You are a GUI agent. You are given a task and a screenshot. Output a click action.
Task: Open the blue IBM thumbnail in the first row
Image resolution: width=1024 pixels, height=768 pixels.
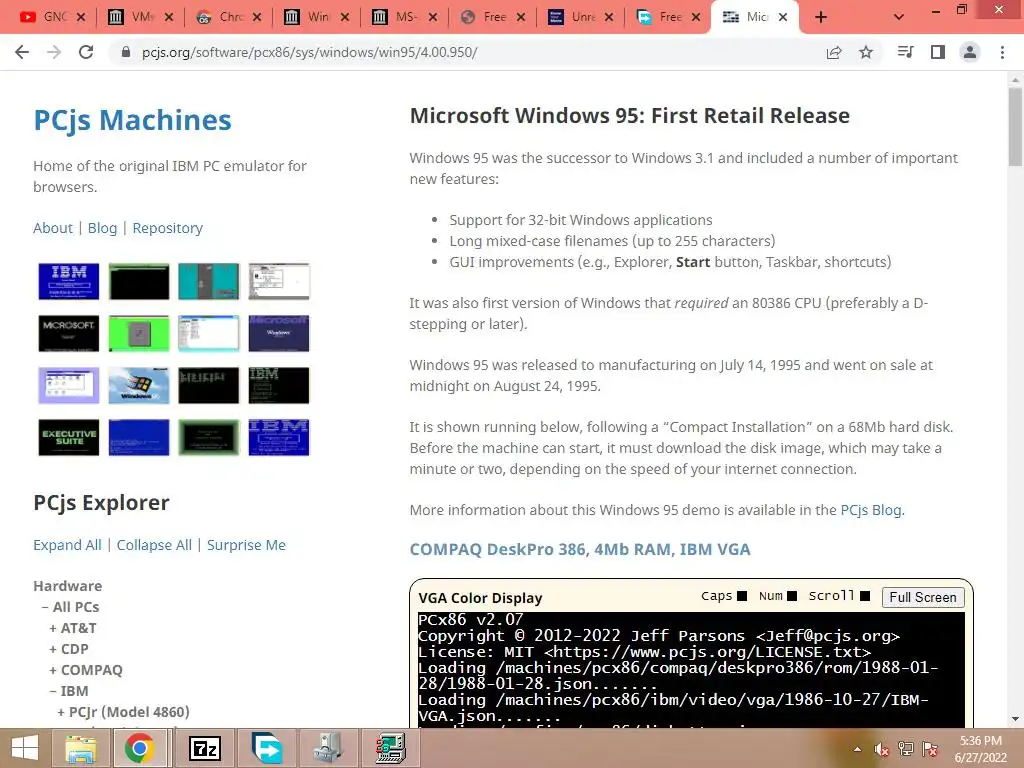69,281
